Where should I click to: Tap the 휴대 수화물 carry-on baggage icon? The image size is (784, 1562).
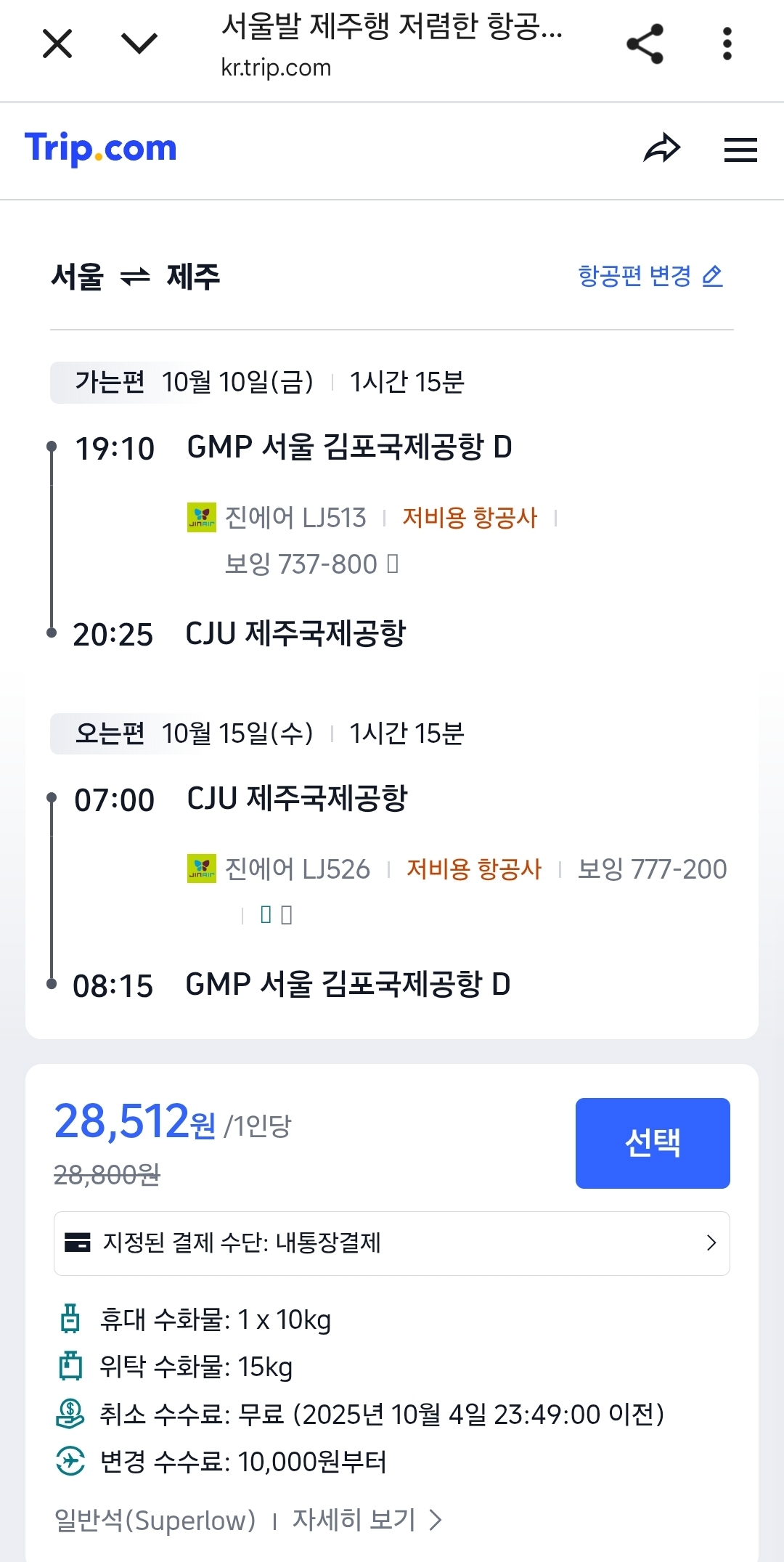pyautogui.click(x=70, y=1319)
